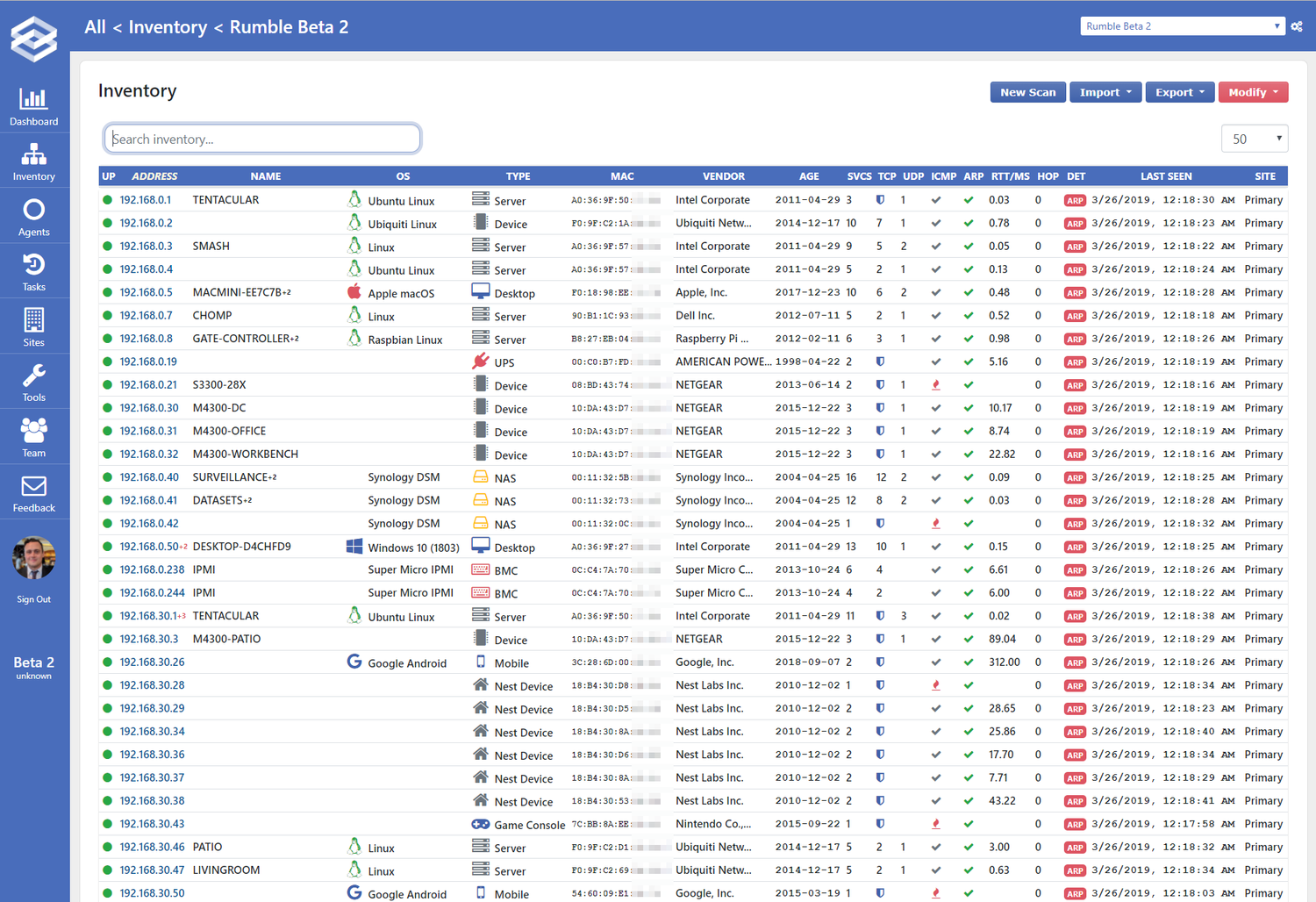Viewport: 1316px width, 902px height.
Task: Open the Import dropdown
Action: point(1105,91)
